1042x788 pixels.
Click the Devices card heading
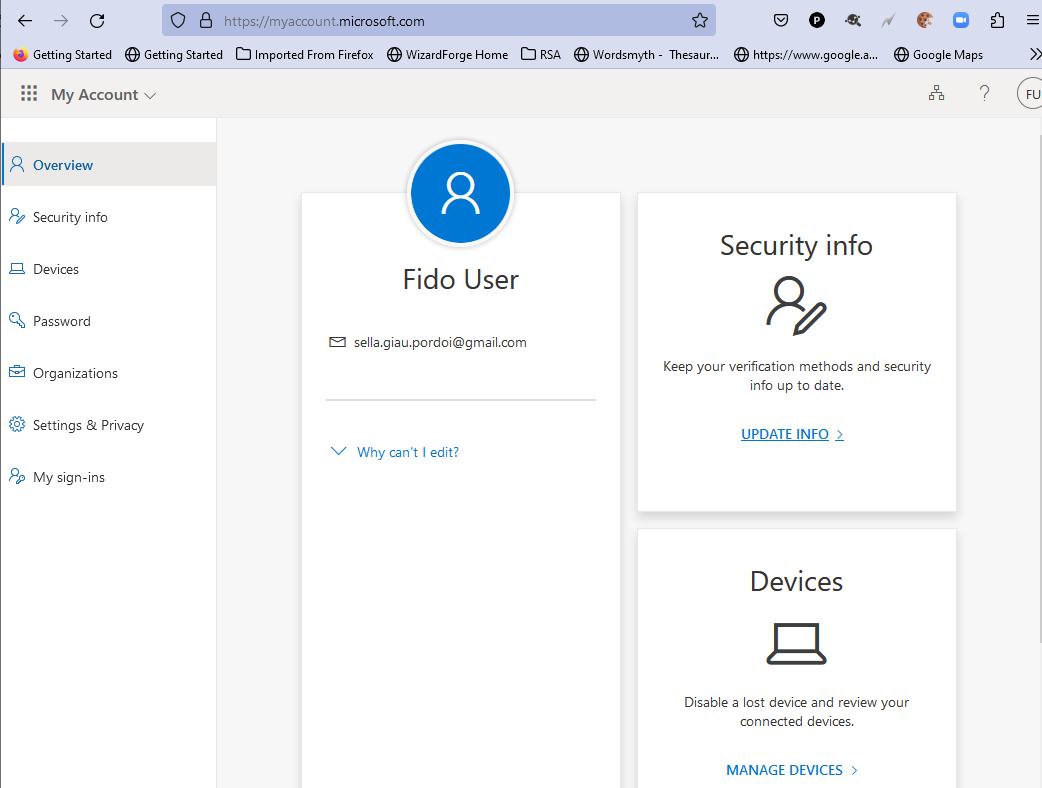click(x=796, y=581)
